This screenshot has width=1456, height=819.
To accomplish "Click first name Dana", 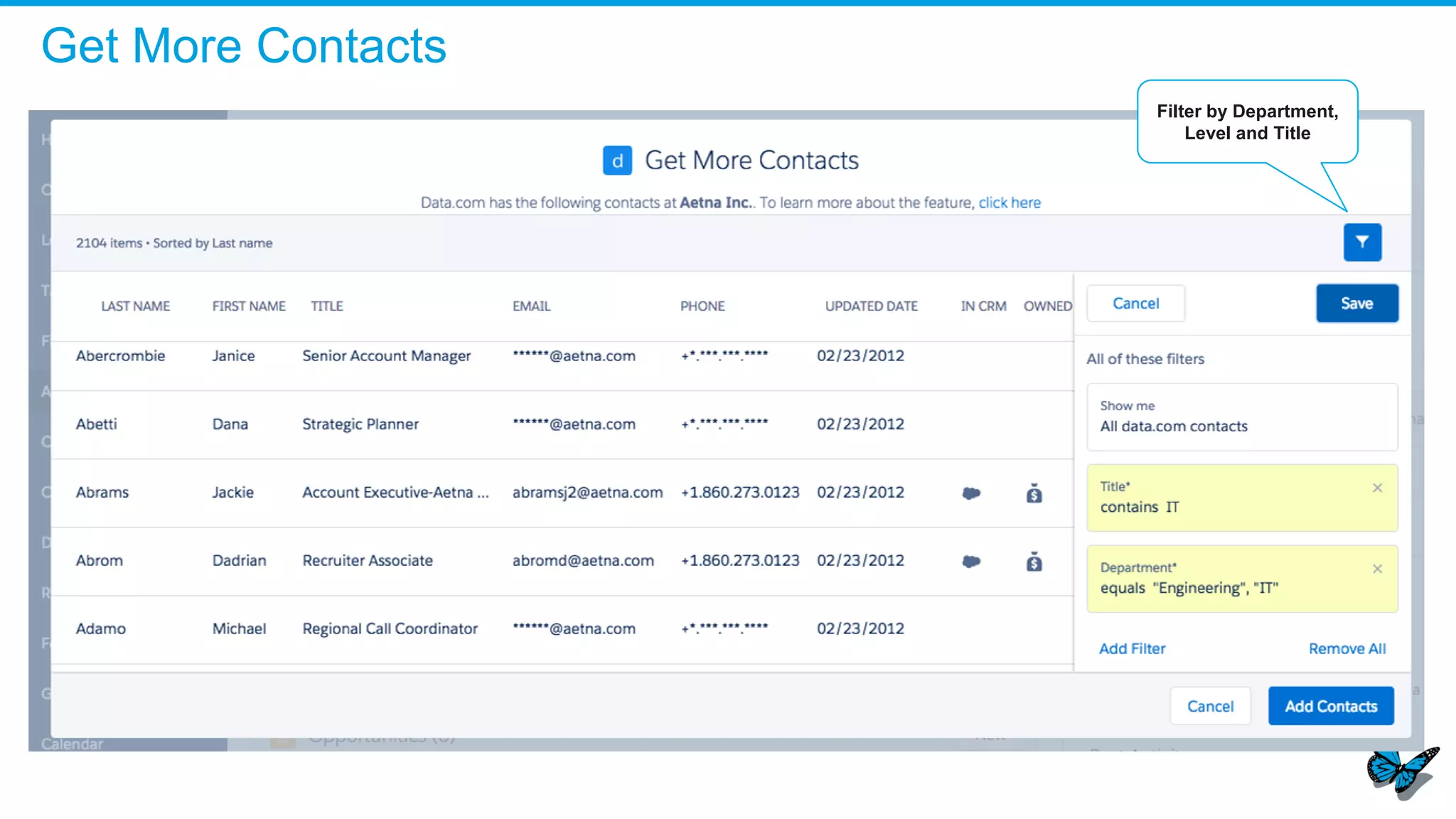I will (230, 424).
